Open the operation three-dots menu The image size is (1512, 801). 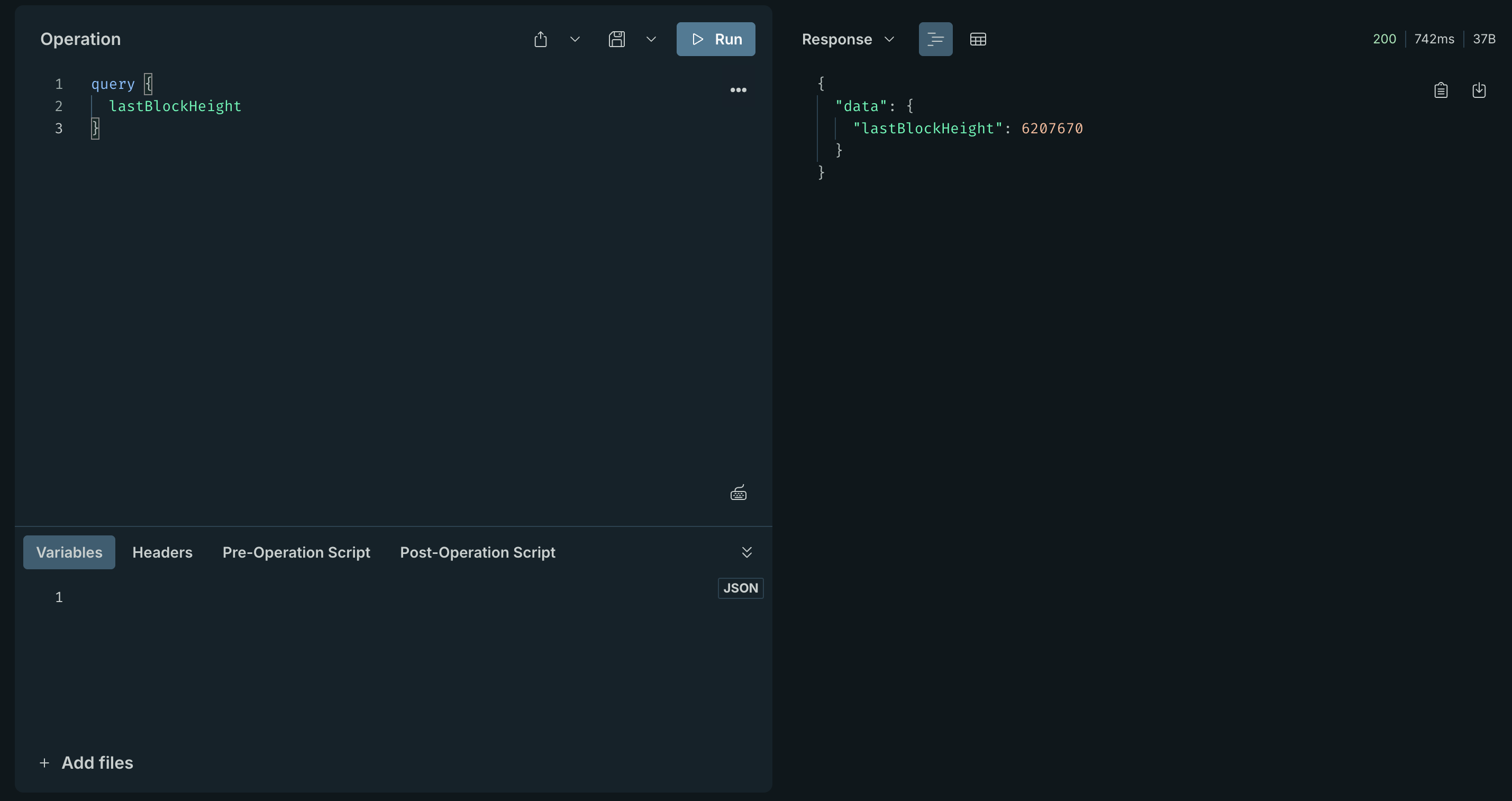(x=738, y=90)
